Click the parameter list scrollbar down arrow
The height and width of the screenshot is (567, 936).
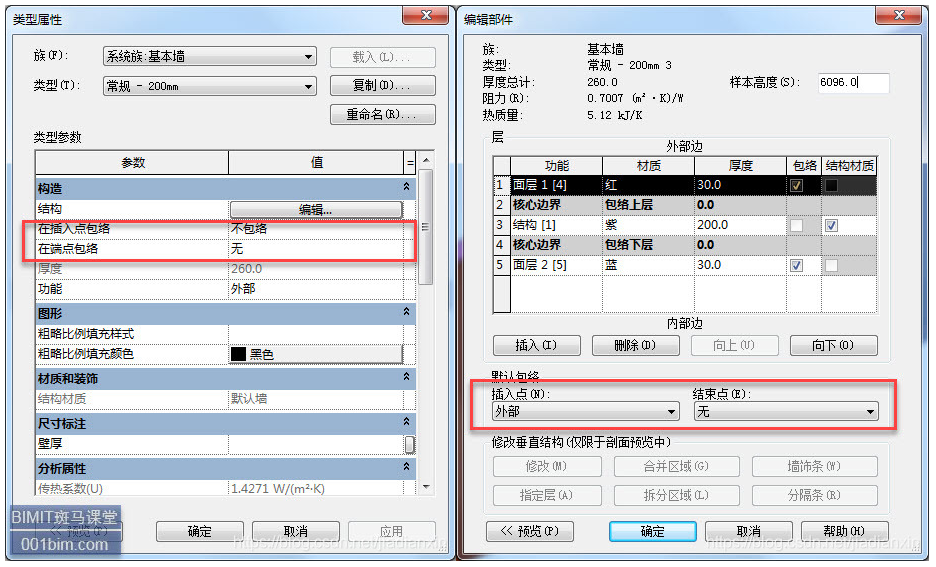426,487
